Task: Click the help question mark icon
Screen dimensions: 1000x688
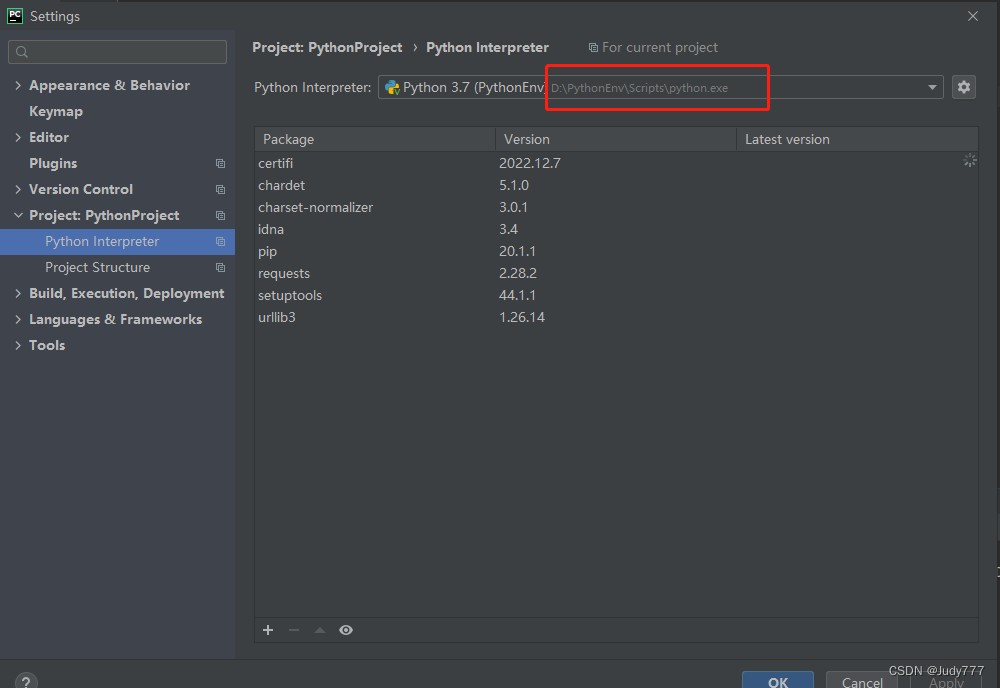Action: [27, 681]
